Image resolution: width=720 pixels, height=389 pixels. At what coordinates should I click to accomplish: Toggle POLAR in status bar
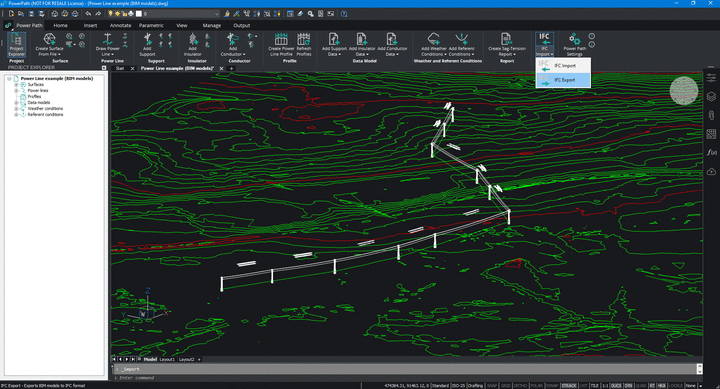click(536, 386)
